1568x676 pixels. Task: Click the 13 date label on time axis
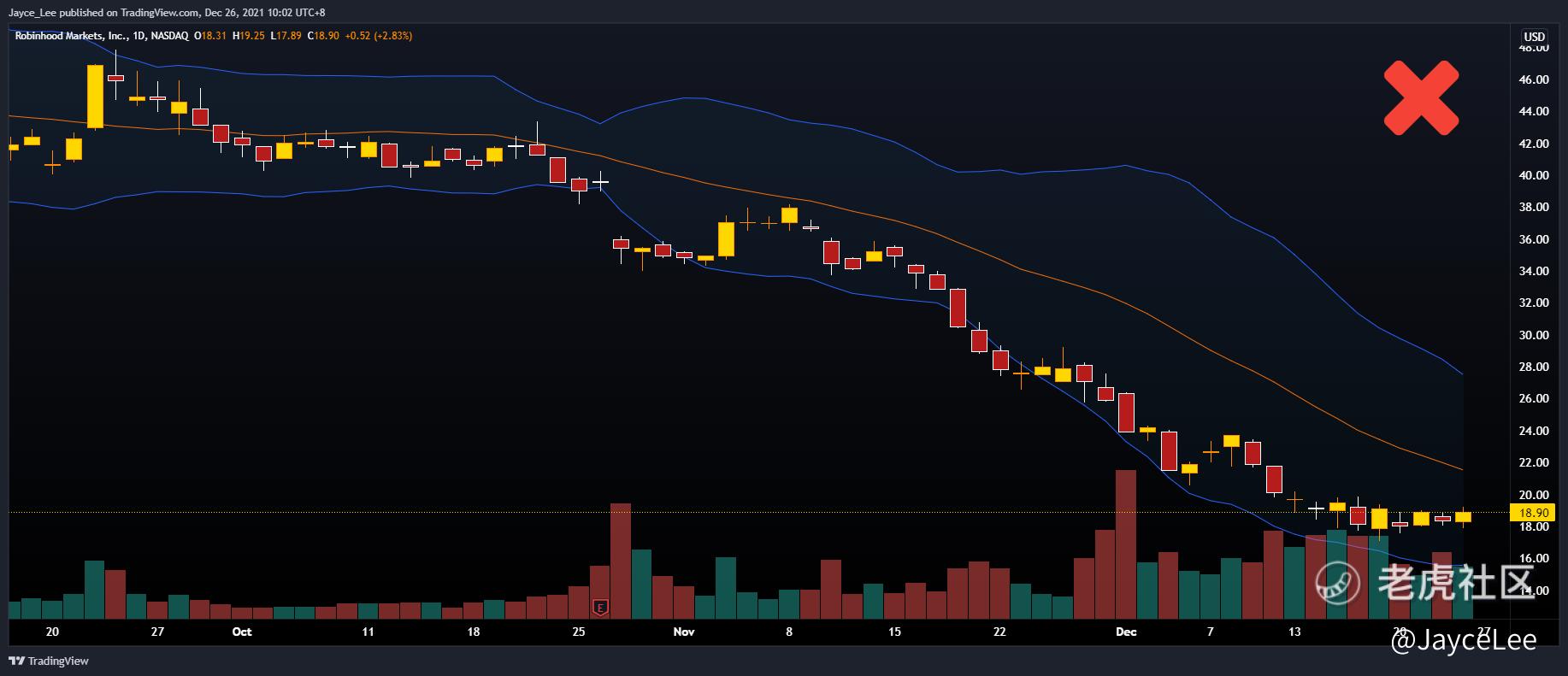click(x=1294, y=632)
